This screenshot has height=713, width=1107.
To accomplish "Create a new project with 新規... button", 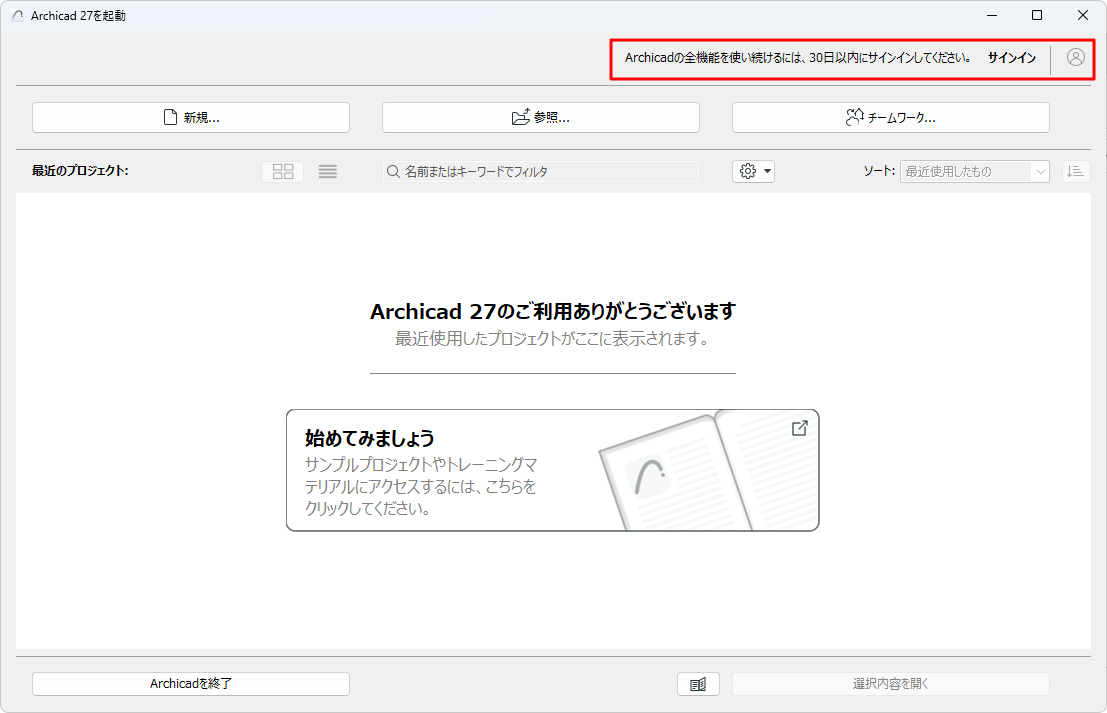I will (191, 117).
